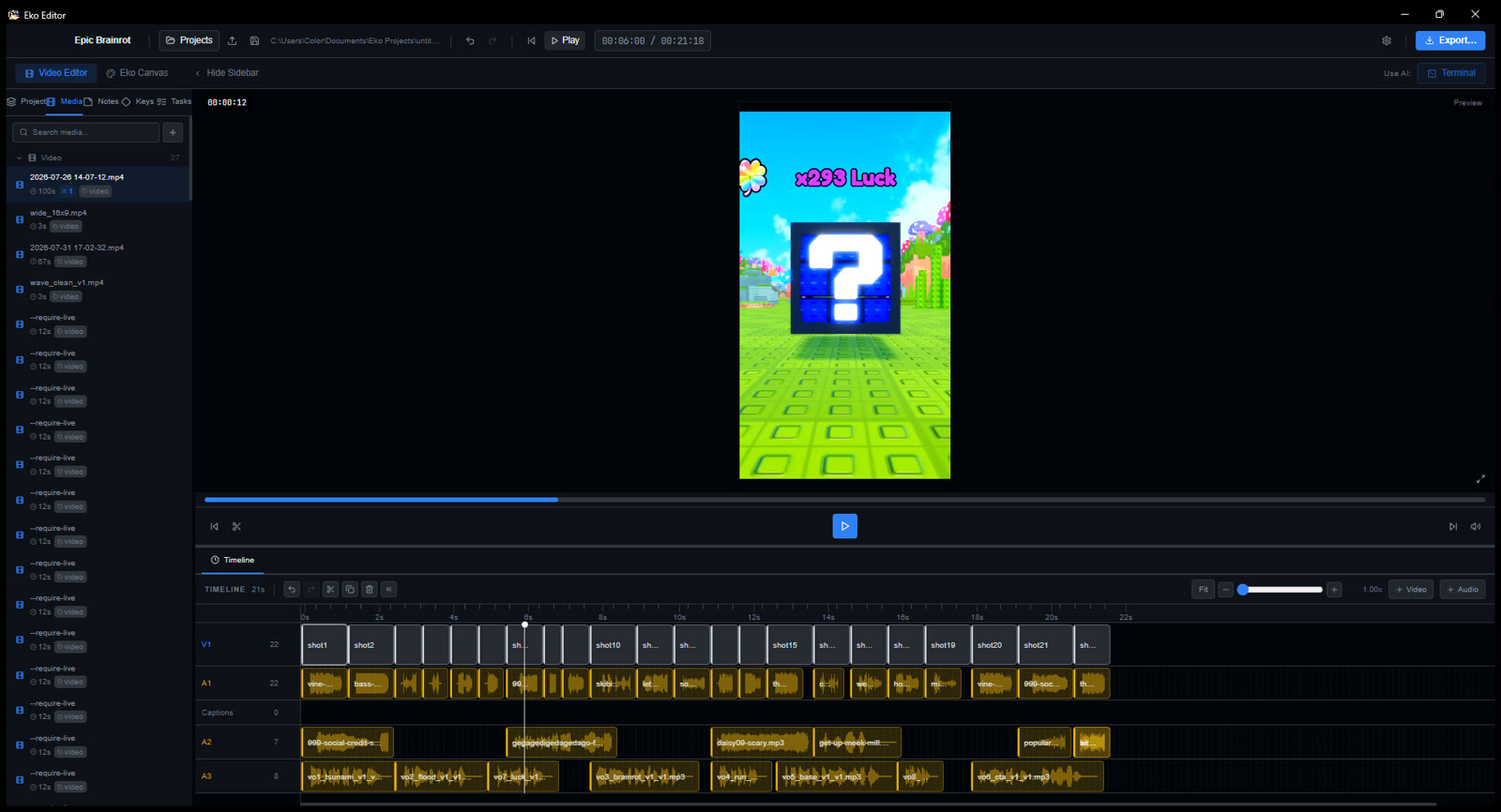Click the scissors split icon below preview
This screenshot has height=812, width=1501.
pos(236,526)
